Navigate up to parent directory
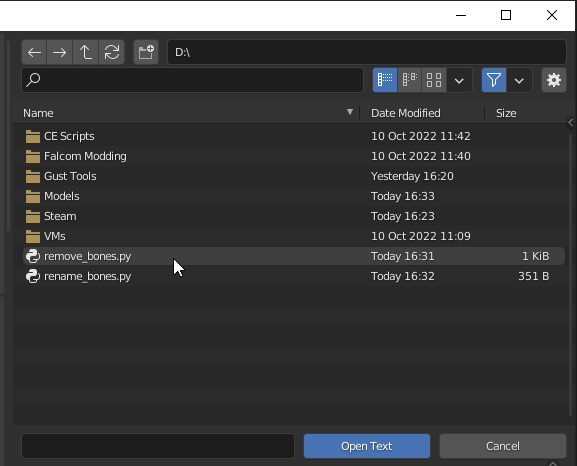The image size is (577, 466). (x=85, y=52)
